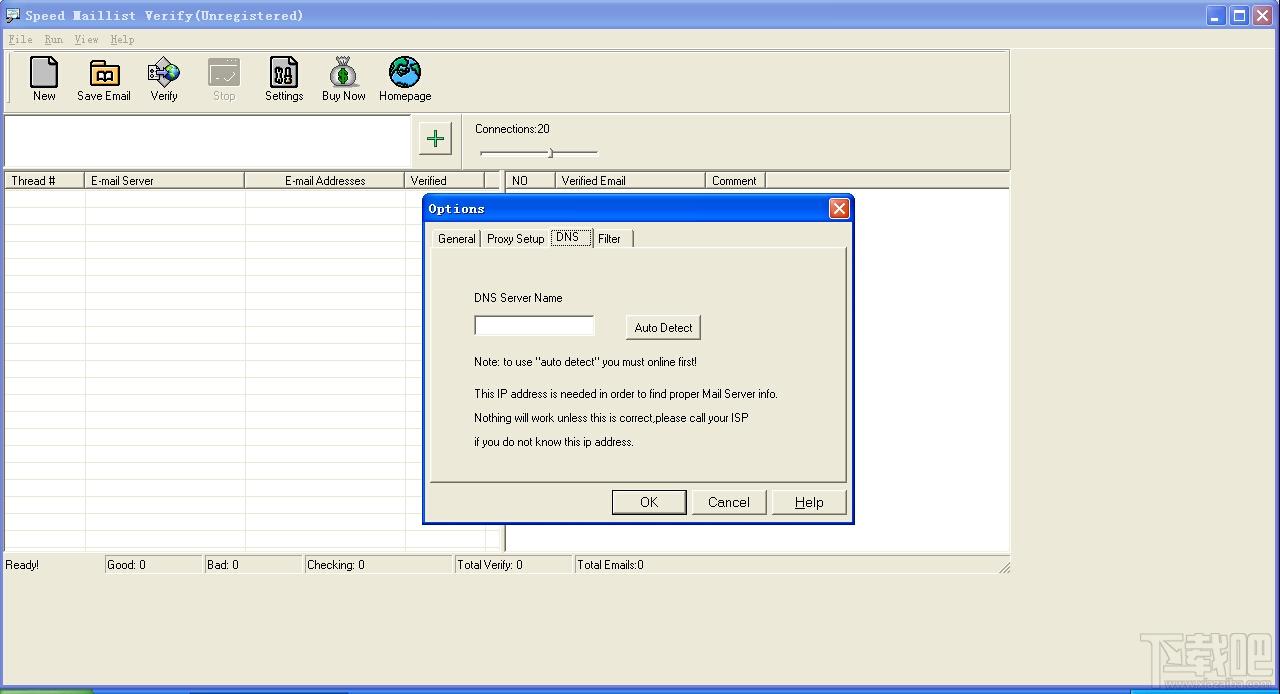Click the Help button in Options
This screenshot has height=694, width=1280.
809,502
